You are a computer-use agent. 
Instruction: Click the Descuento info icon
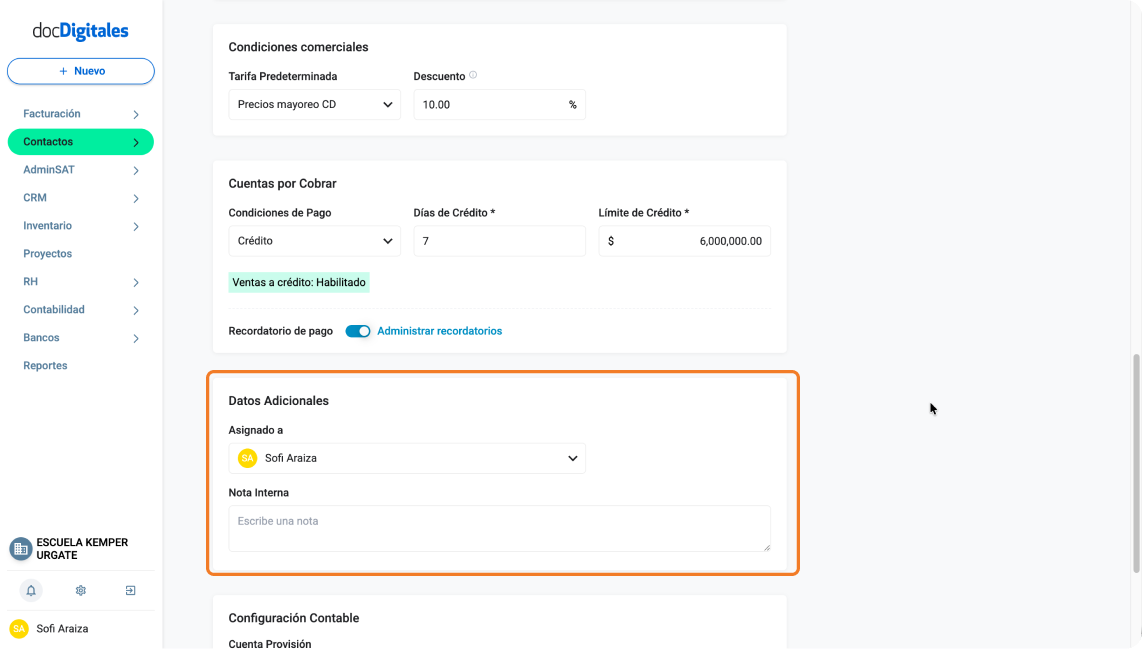473,75
